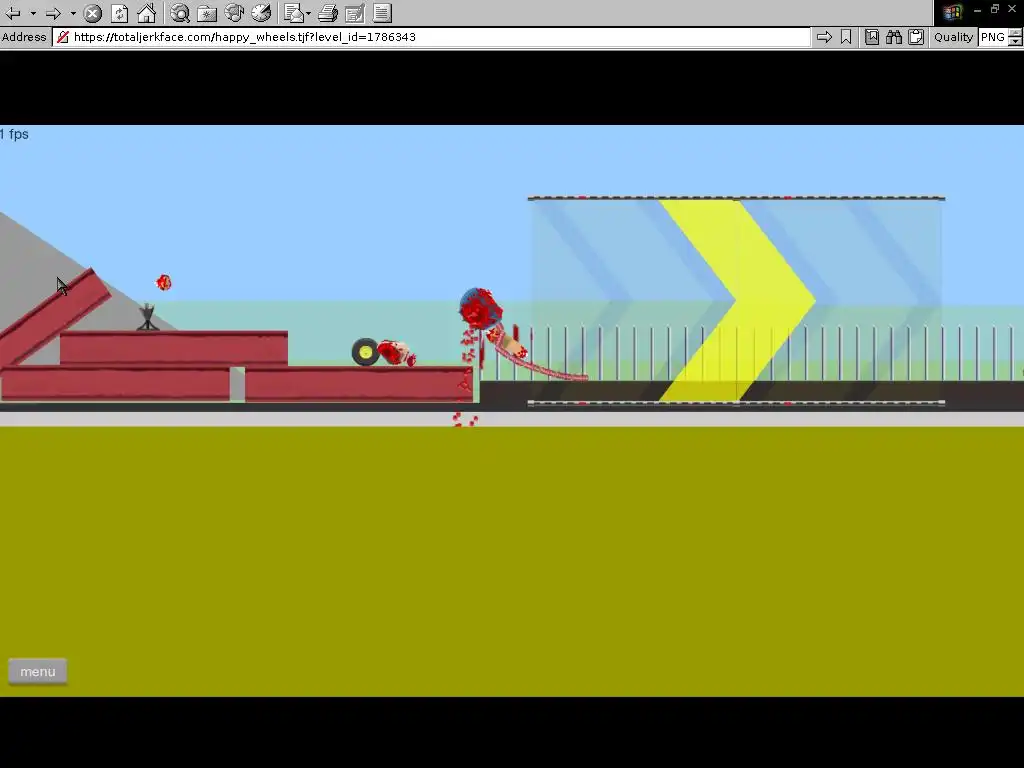Click the Quality PNG format field
The image size is (1024, 768).
tap(993, 37)
